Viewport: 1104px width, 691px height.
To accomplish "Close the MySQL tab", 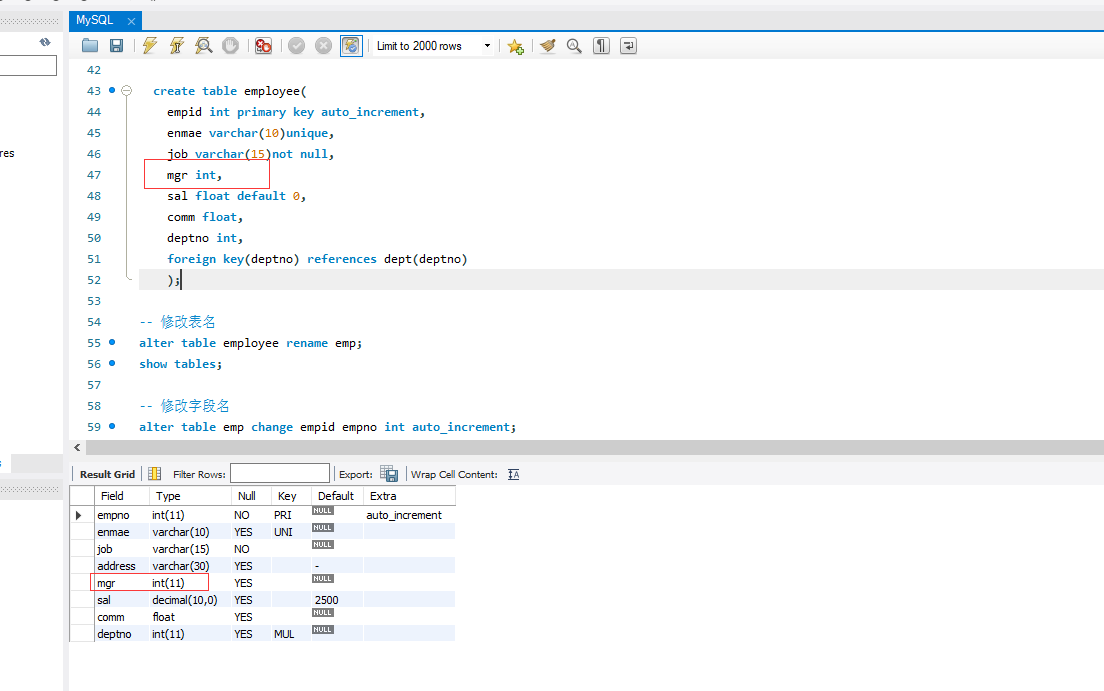I will point(131,22).
